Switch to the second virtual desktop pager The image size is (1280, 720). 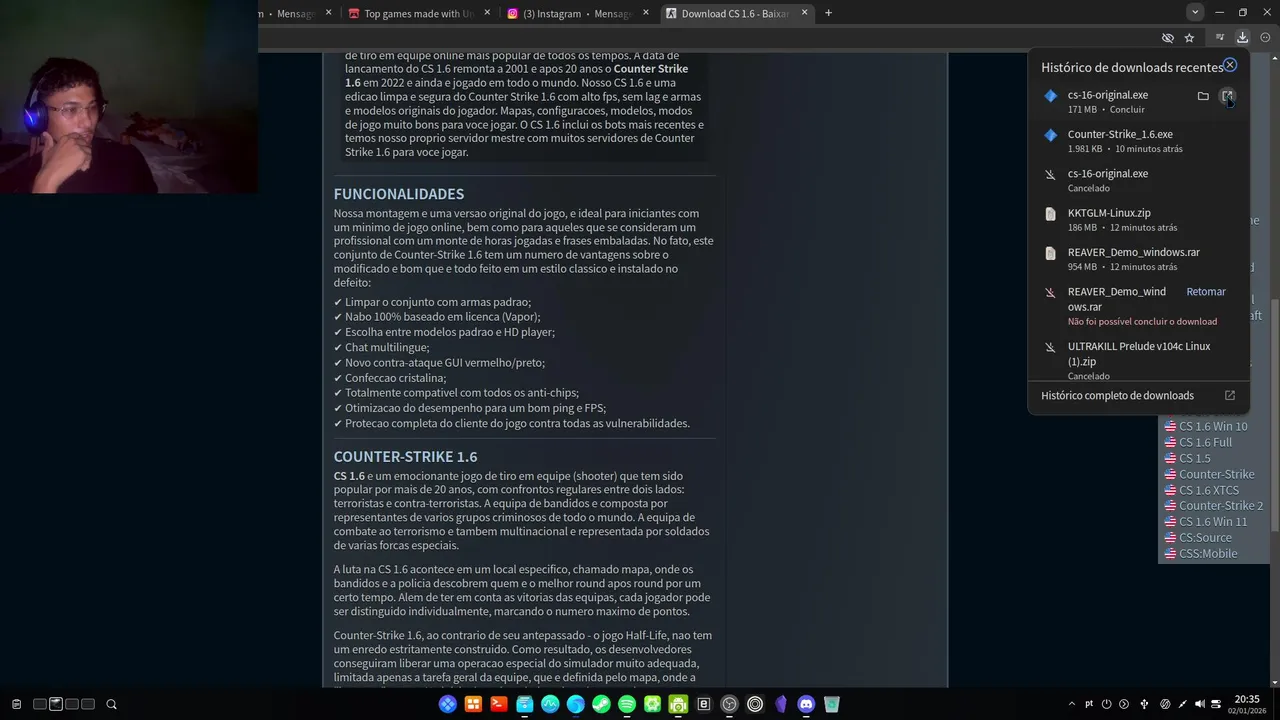(56, 704)
